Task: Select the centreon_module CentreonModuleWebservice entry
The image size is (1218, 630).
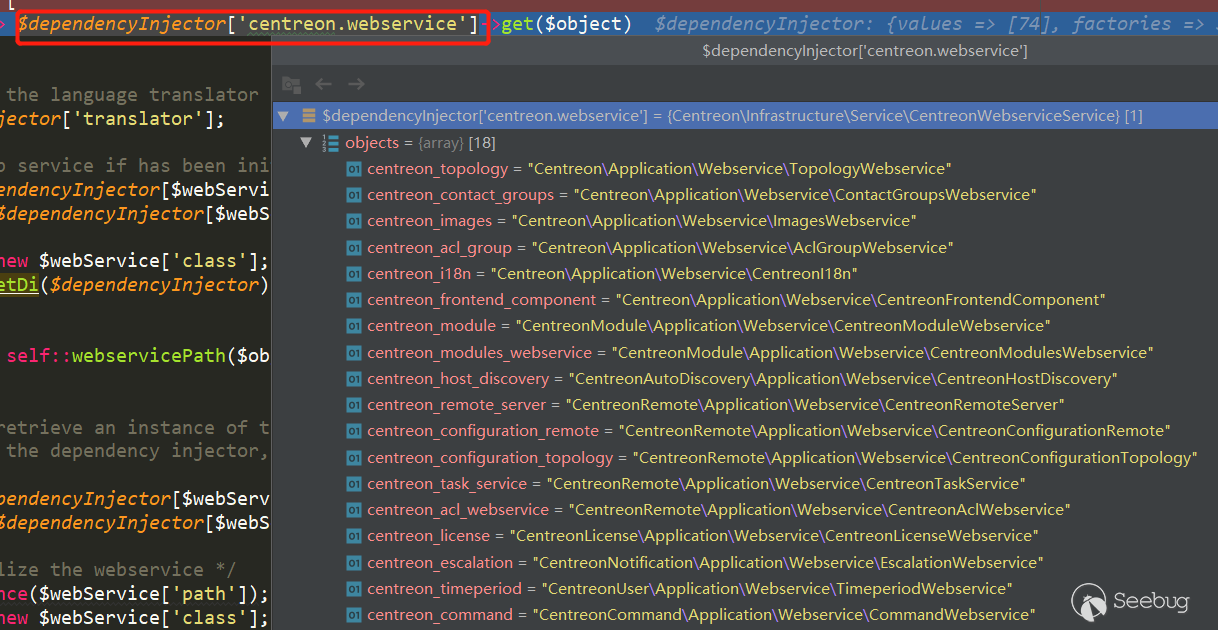Action: [708, 326]
